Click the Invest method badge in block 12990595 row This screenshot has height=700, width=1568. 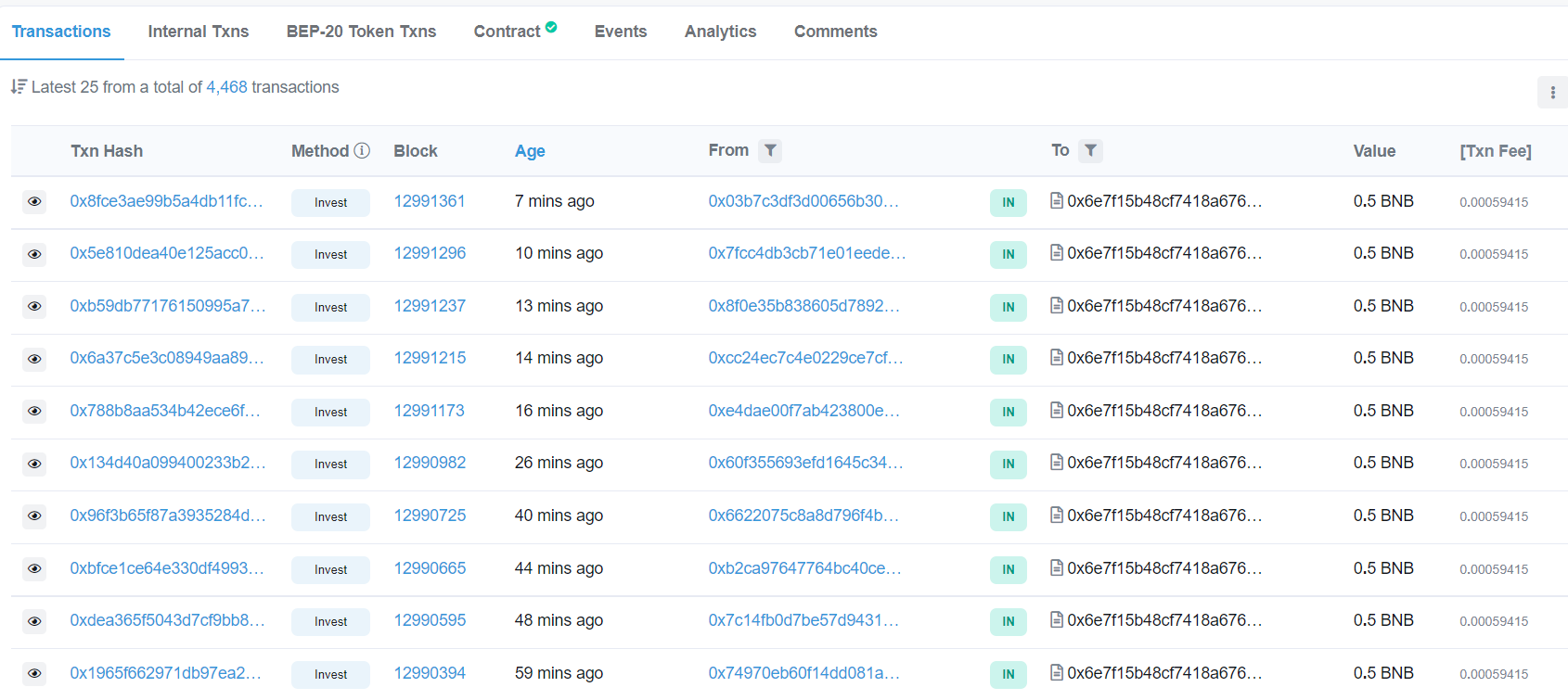click(x=330, y=622)
